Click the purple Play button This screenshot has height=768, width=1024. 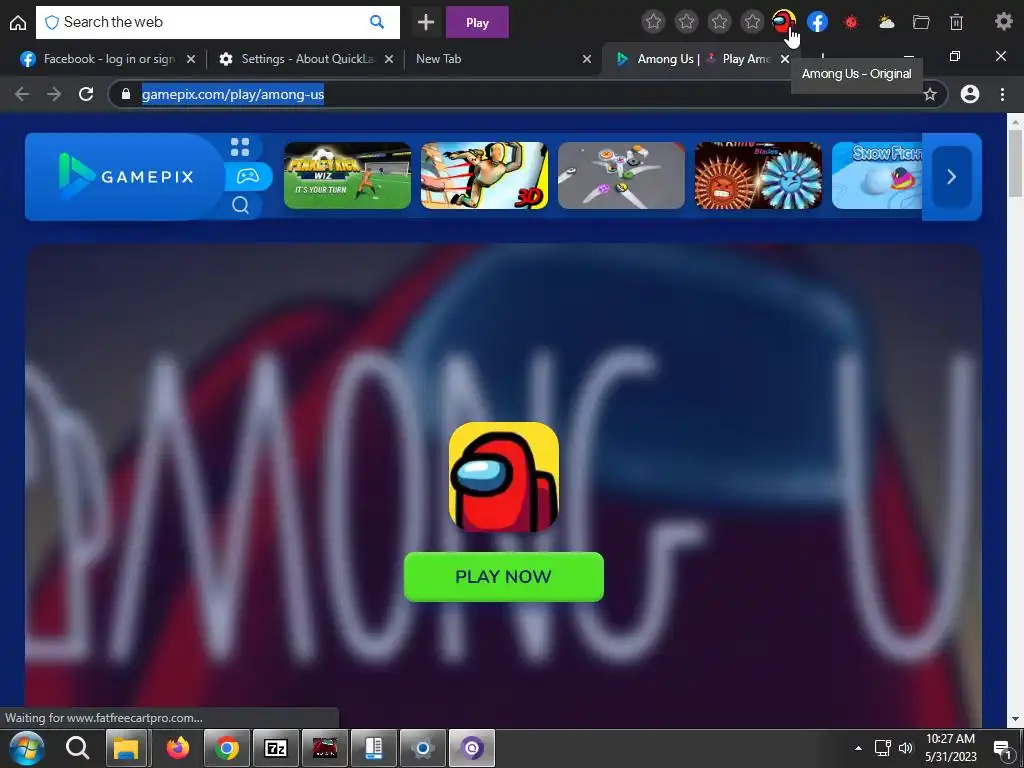point(477,22)
